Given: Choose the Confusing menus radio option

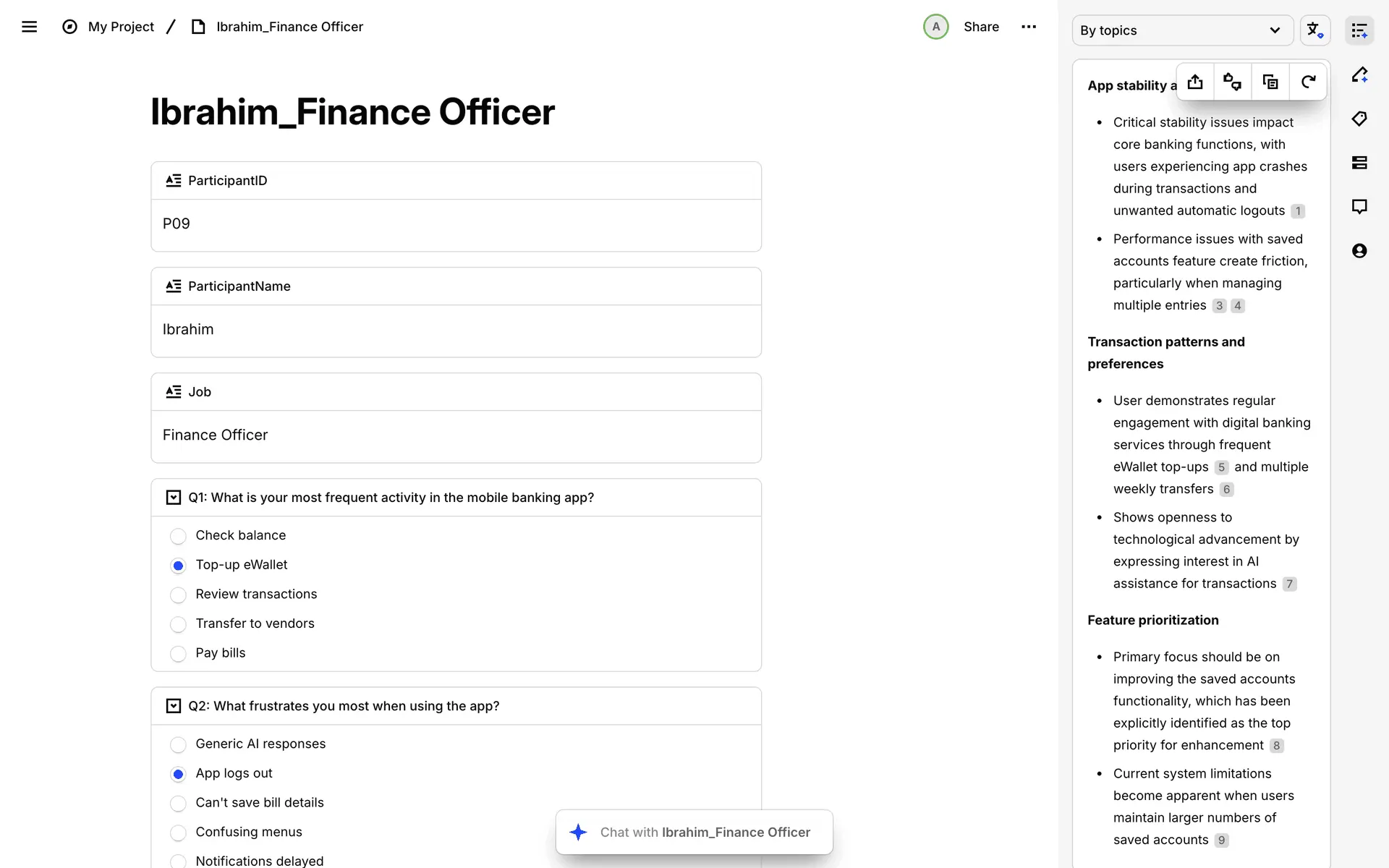Looking at the screenshot, I should point(178,833).
